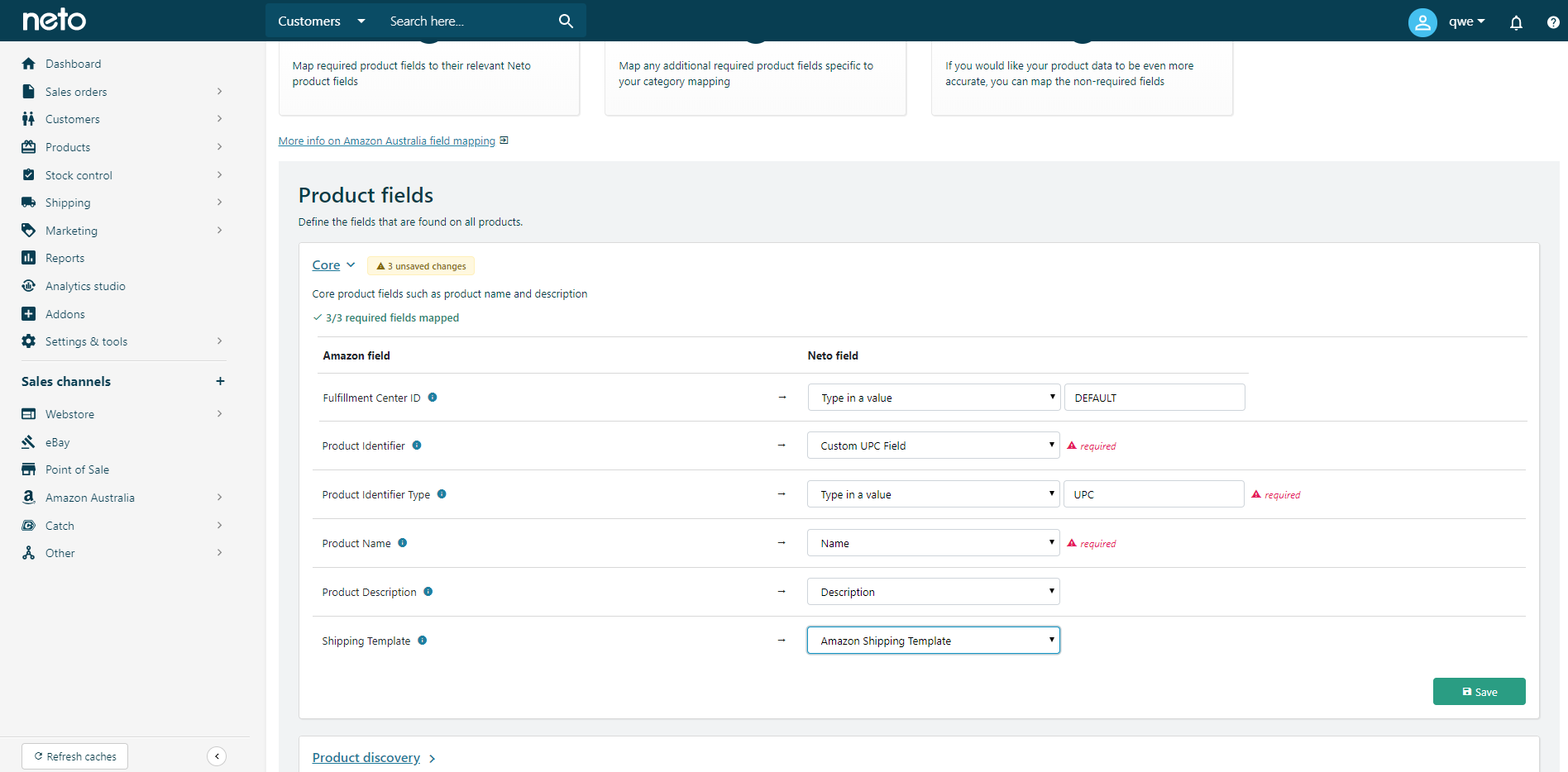Click the search magnifier icon
The width and height of the screenshot is (1568, 772).
click(x=566, y=21)
